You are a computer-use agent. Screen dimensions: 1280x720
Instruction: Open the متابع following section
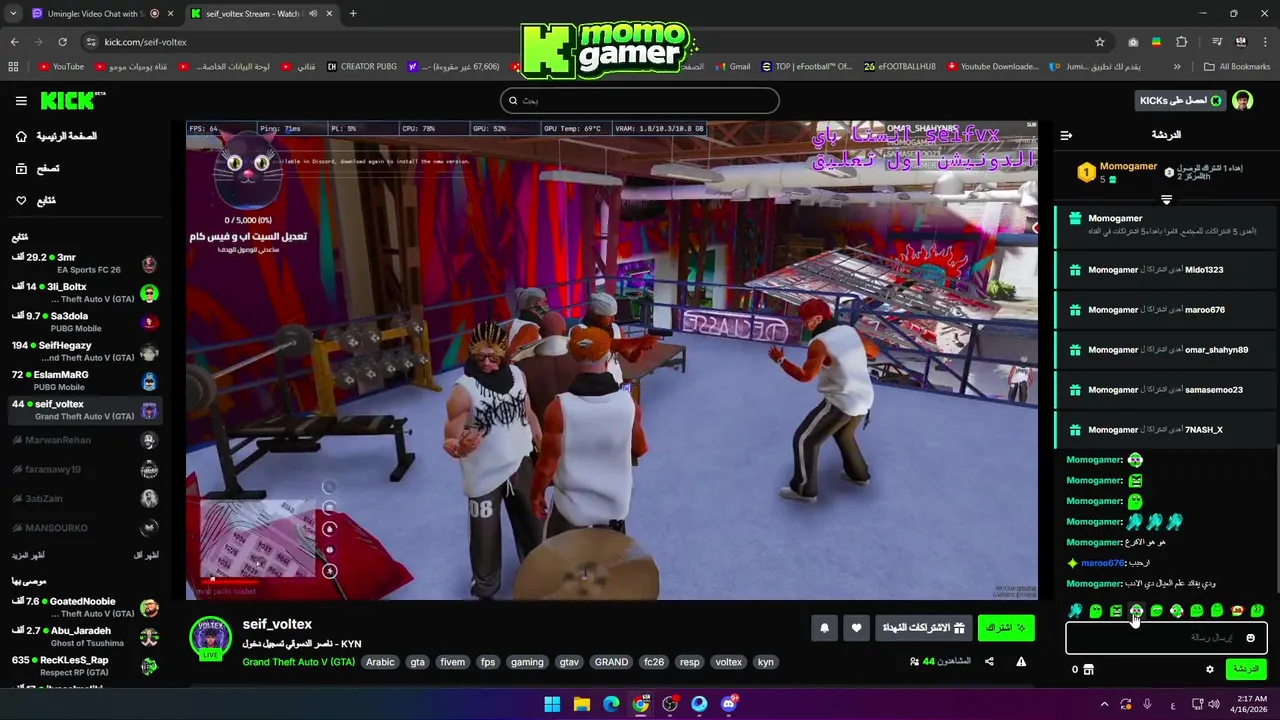[35, 201]
